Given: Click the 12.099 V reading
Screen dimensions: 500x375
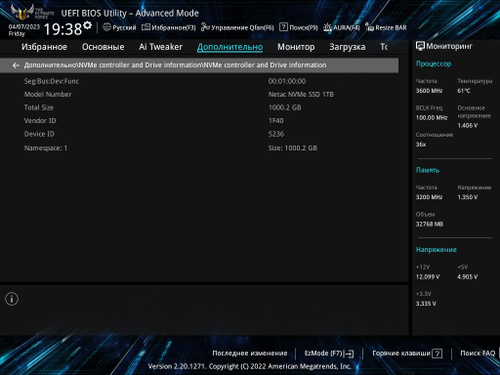Looking at the screenshot, I should coord(428,277).
